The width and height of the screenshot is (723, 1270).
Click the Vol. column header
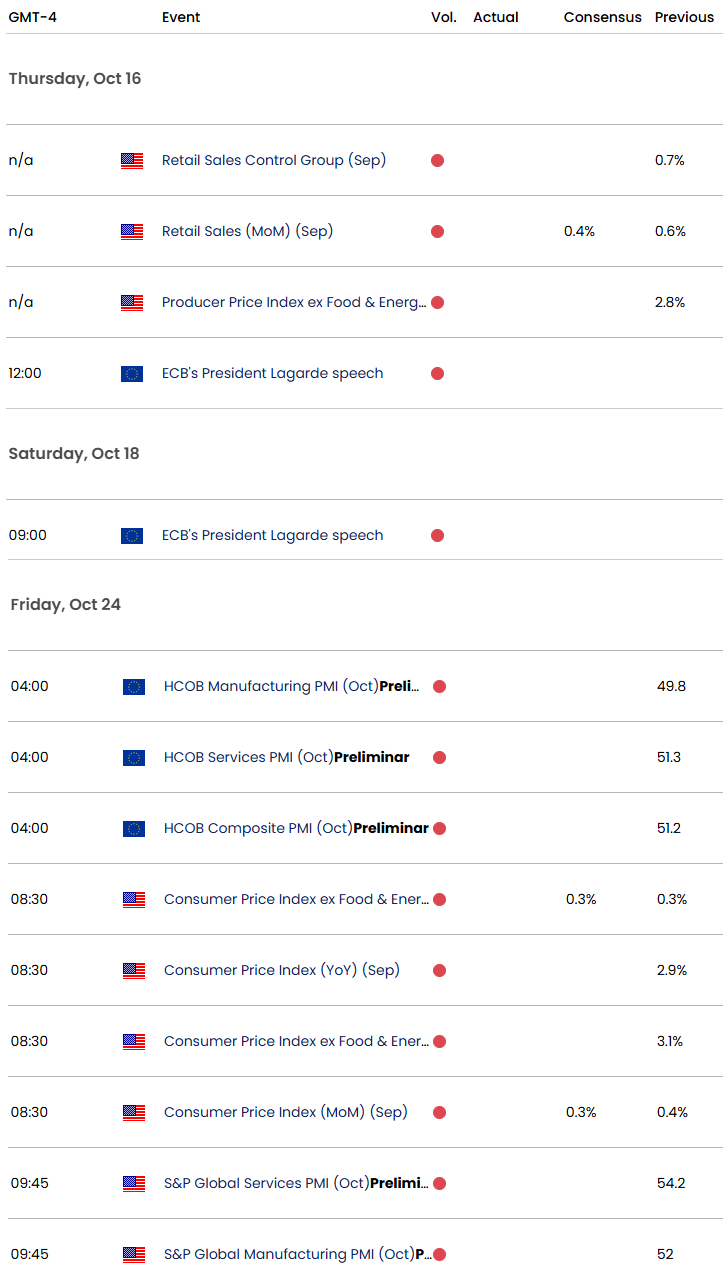(443, 17)
